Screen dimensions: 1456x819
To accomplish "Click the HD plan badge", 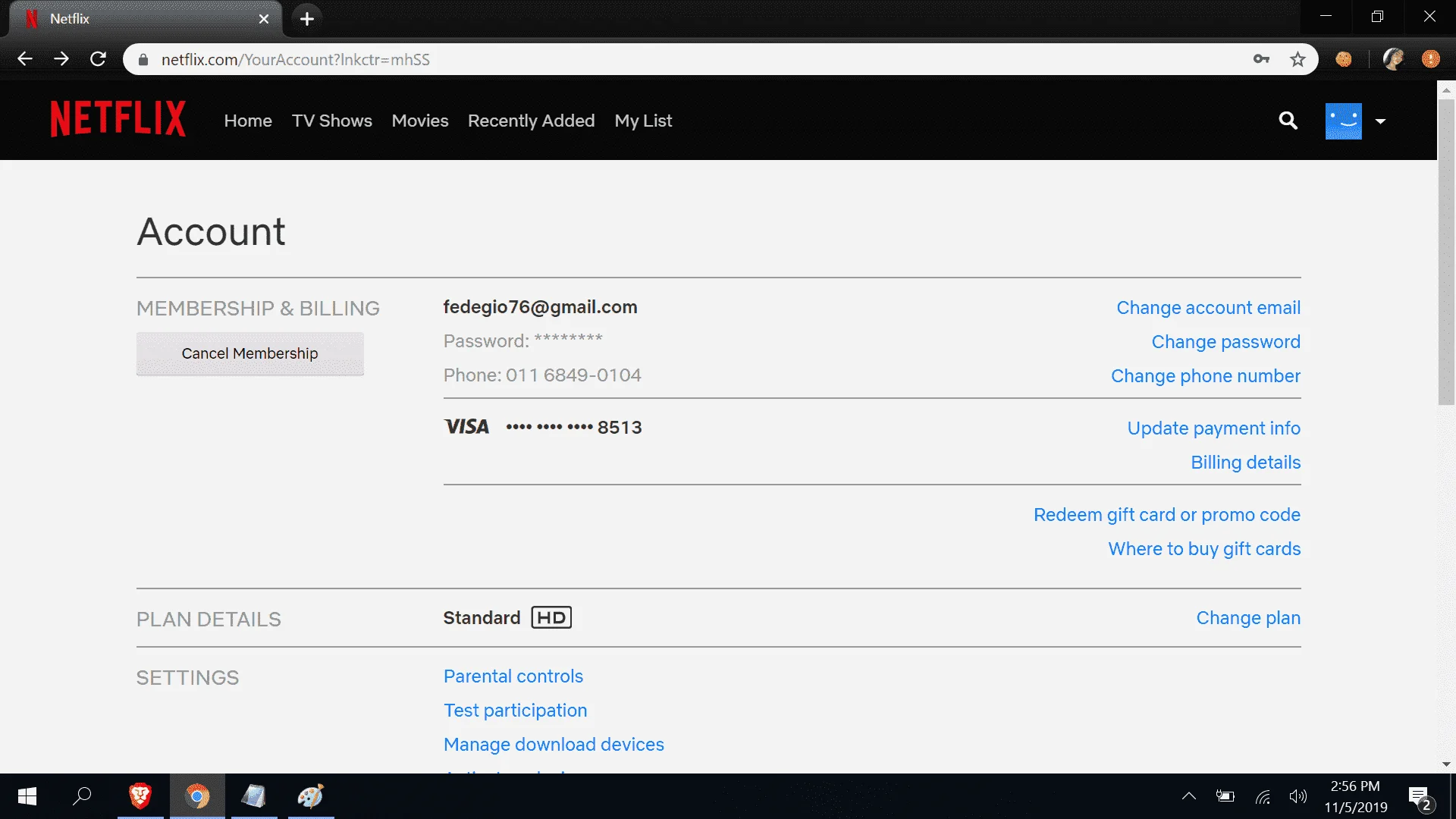I will pos(551,618).
